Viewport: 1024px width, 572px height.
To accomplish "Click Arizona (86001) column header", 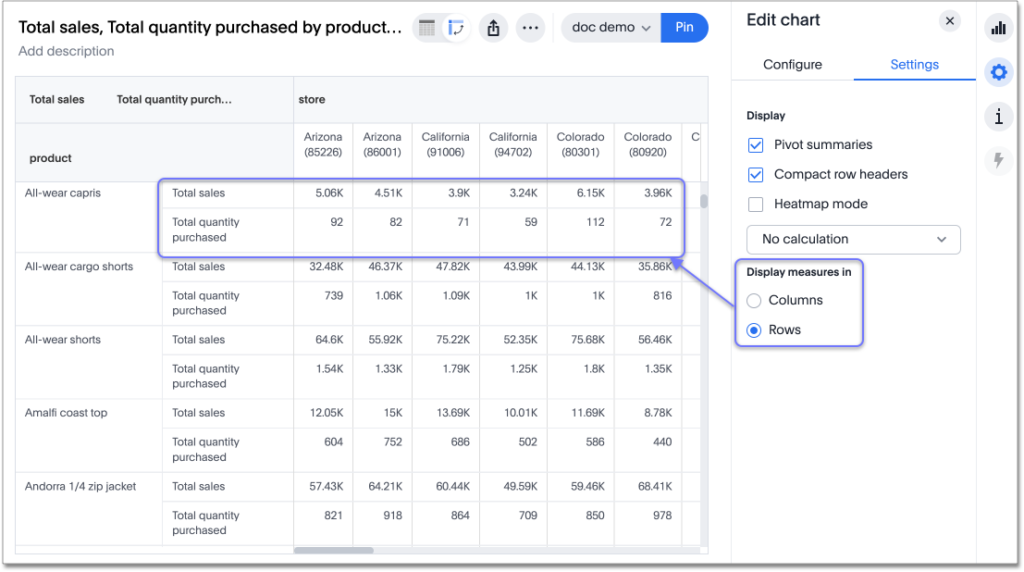I will [x=382, y=144].
